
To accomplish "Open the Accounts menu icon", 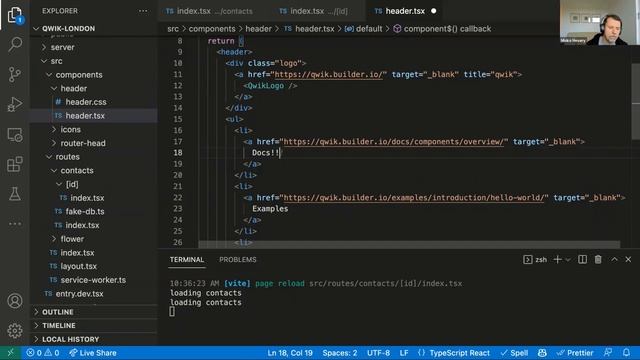I will (15, 301).
